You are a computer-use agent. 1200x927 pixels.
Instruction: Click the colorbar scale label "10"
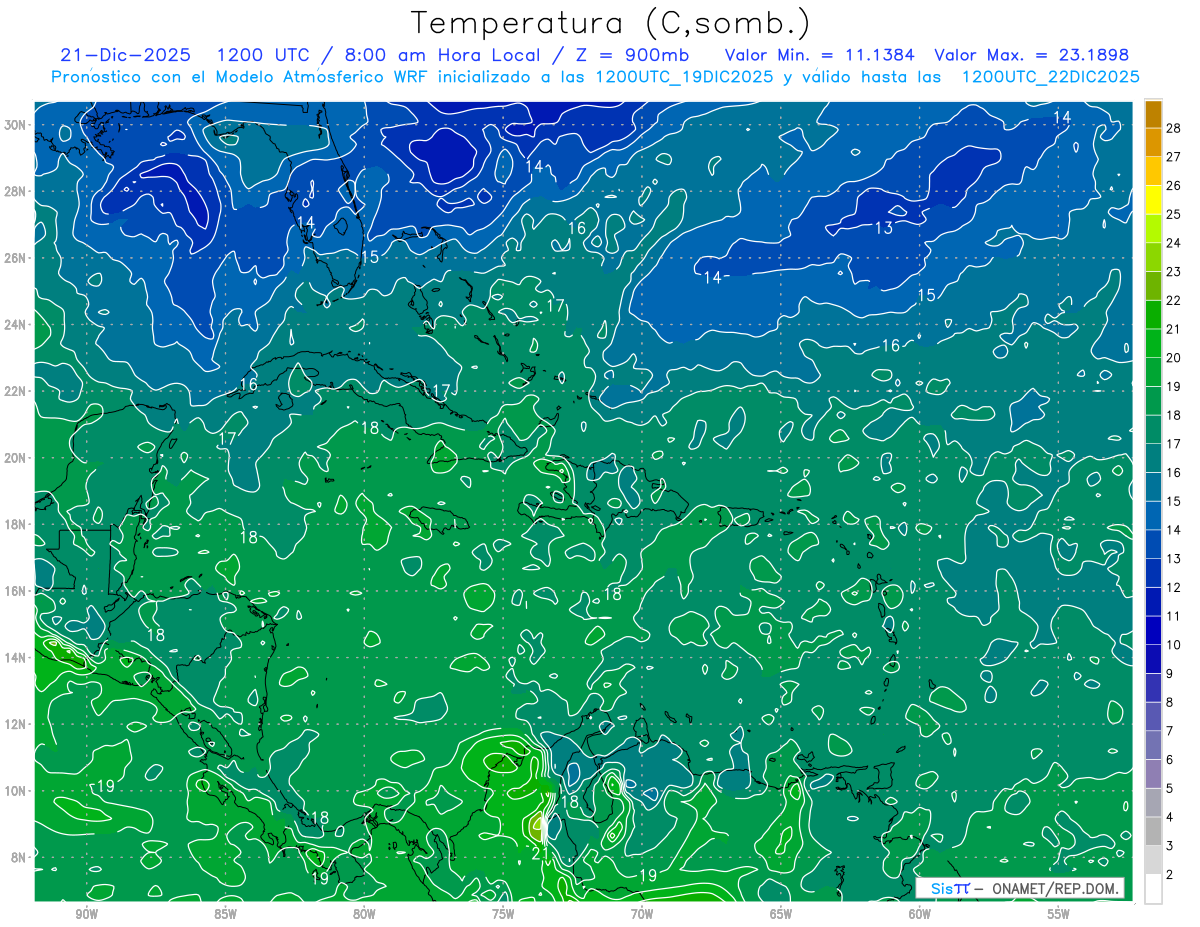1174,645
